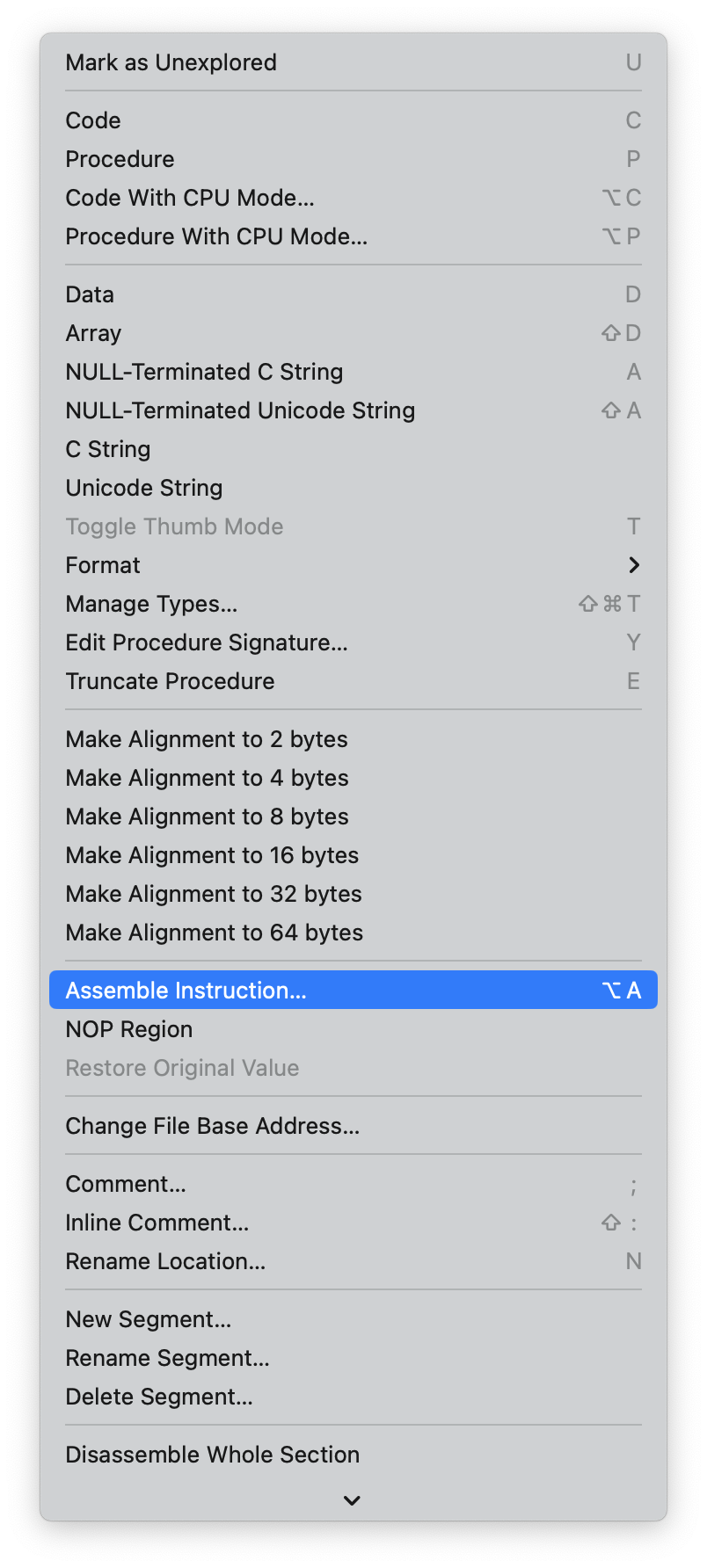Click the scroll-down chevron at menu bottom

(x=353, y=1500)
